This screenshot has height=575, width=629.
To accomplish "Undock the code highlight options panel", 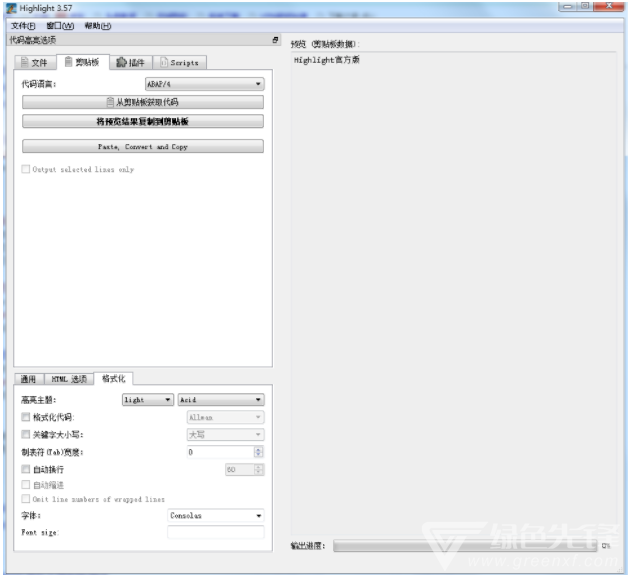I will pyautogui.click(x=275, y=40).
